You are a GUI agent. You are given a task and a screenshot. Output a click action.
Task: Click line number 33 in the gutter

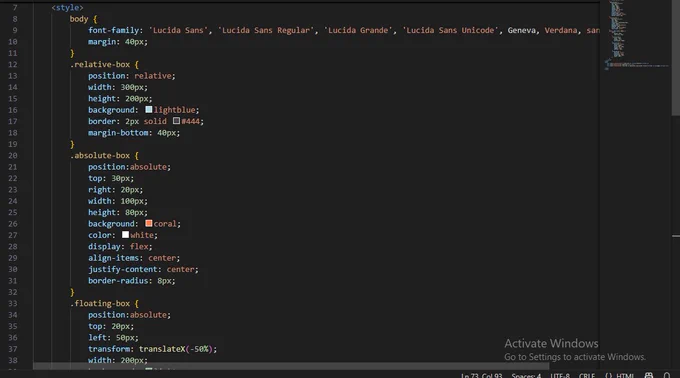coord(13,303)
